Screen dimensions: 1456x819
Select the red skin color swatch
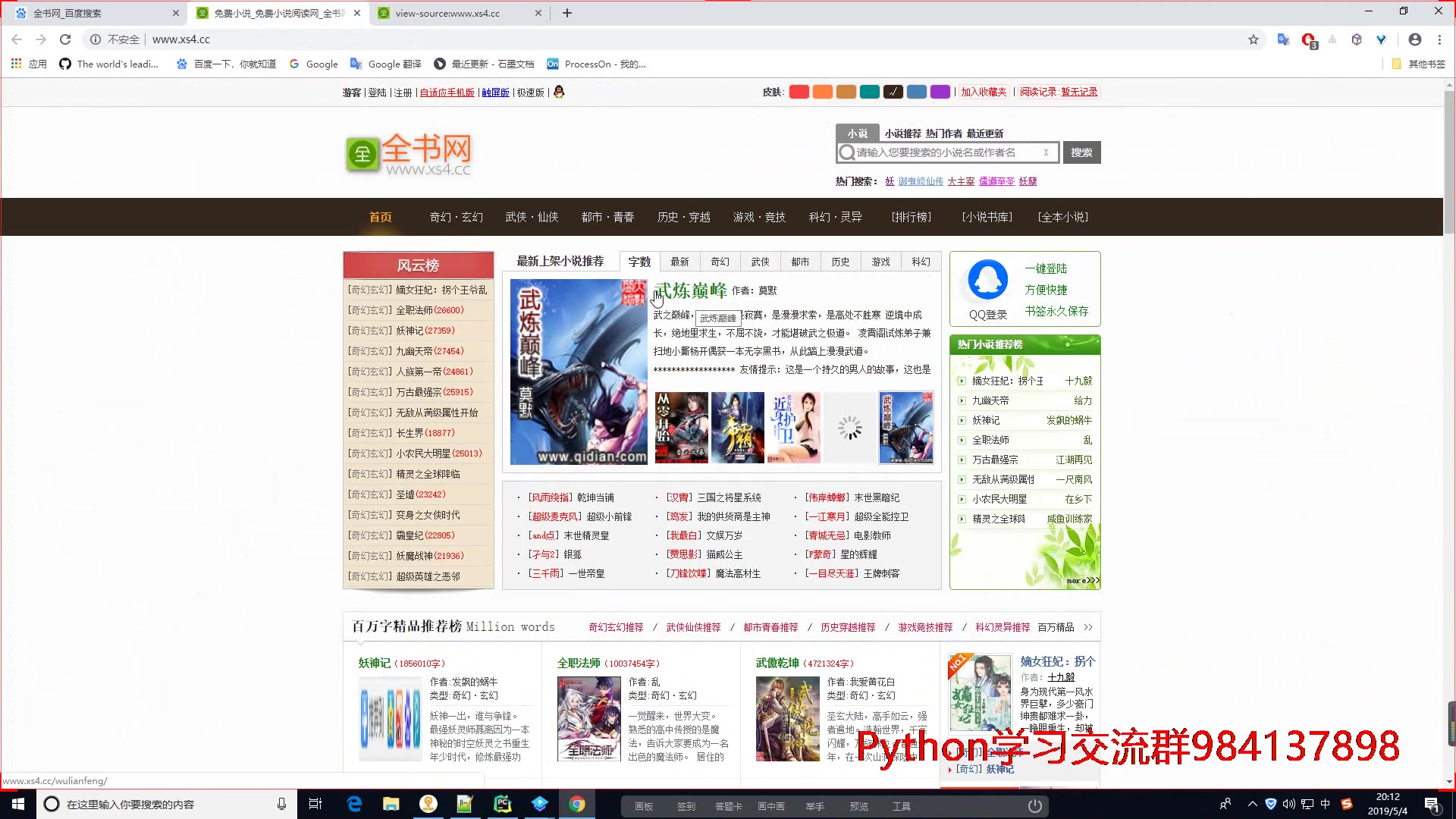click(799, 92)
